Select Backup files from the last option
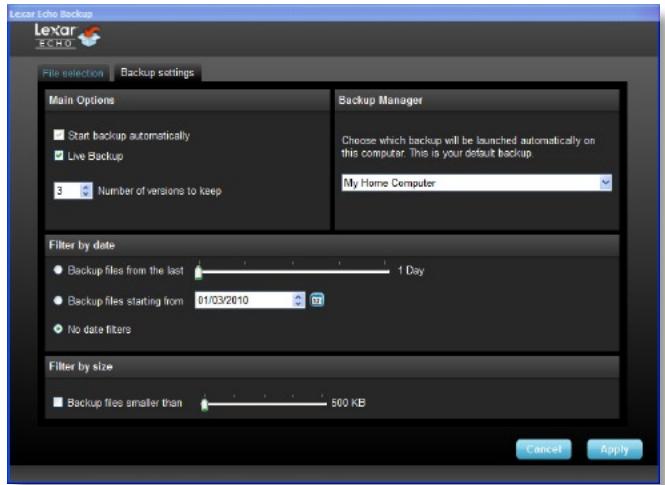665x485 pixels. coord(58,270)
